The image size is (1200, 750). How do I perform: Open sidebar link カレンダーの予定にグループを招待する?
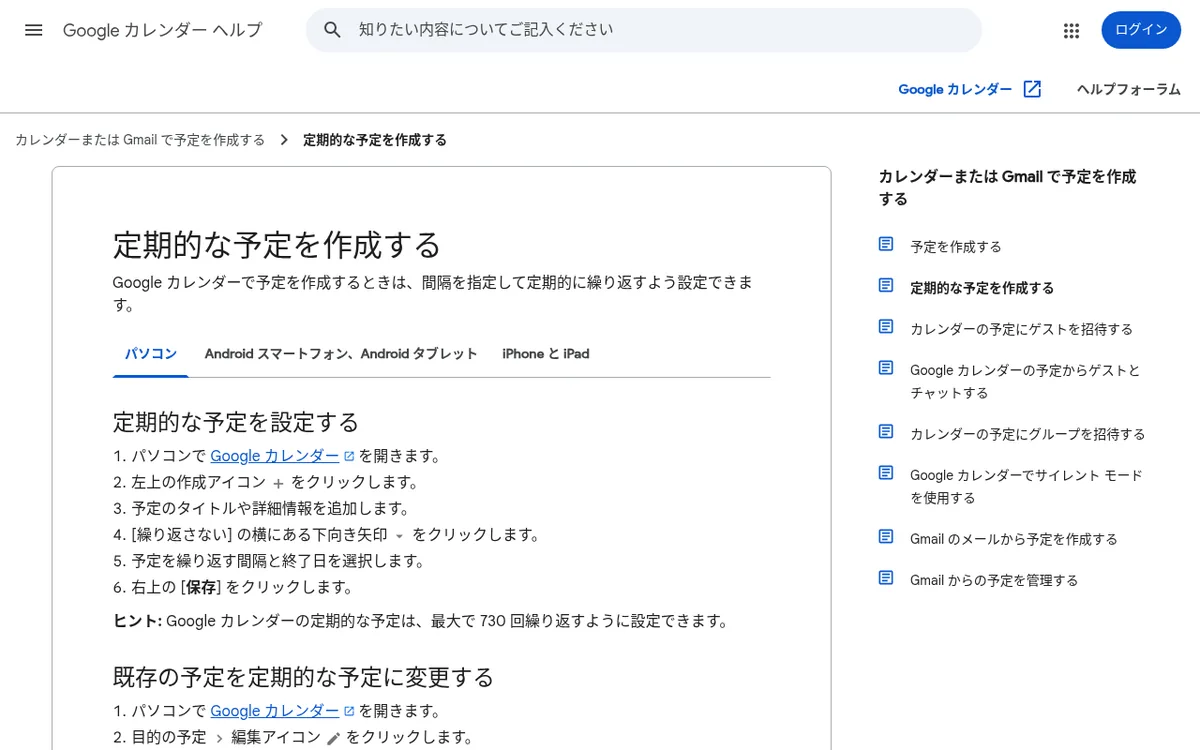[x=1028, y=434]
